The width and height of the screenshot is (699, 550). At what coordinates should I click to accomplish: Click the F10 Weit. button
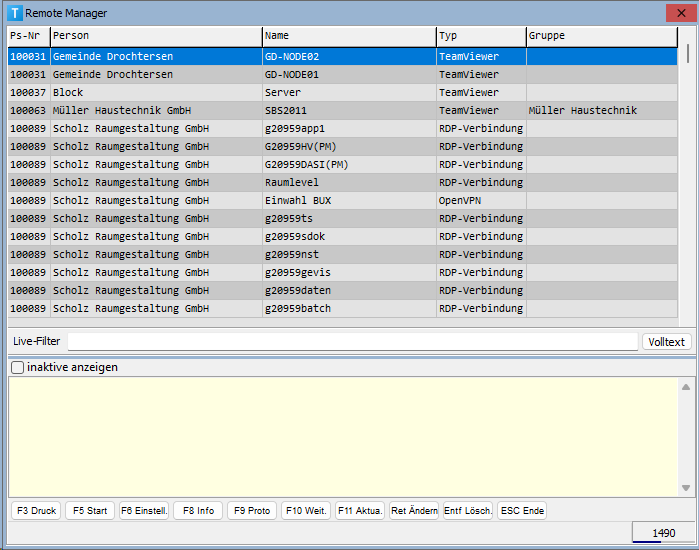click(x=306, y=511)
